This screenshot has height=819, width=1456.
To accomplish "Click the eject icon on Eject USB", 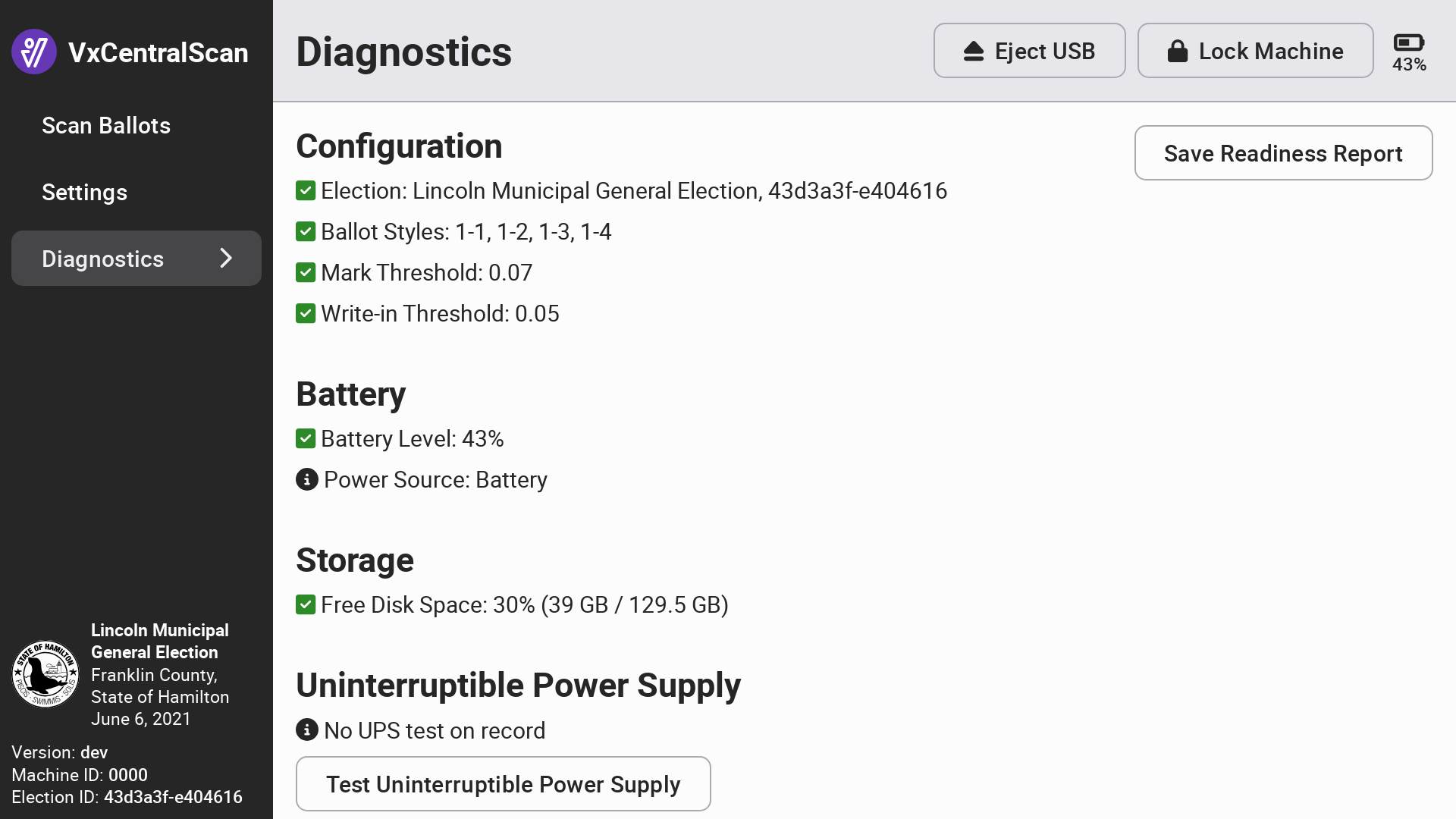I will tap(974, 52).
